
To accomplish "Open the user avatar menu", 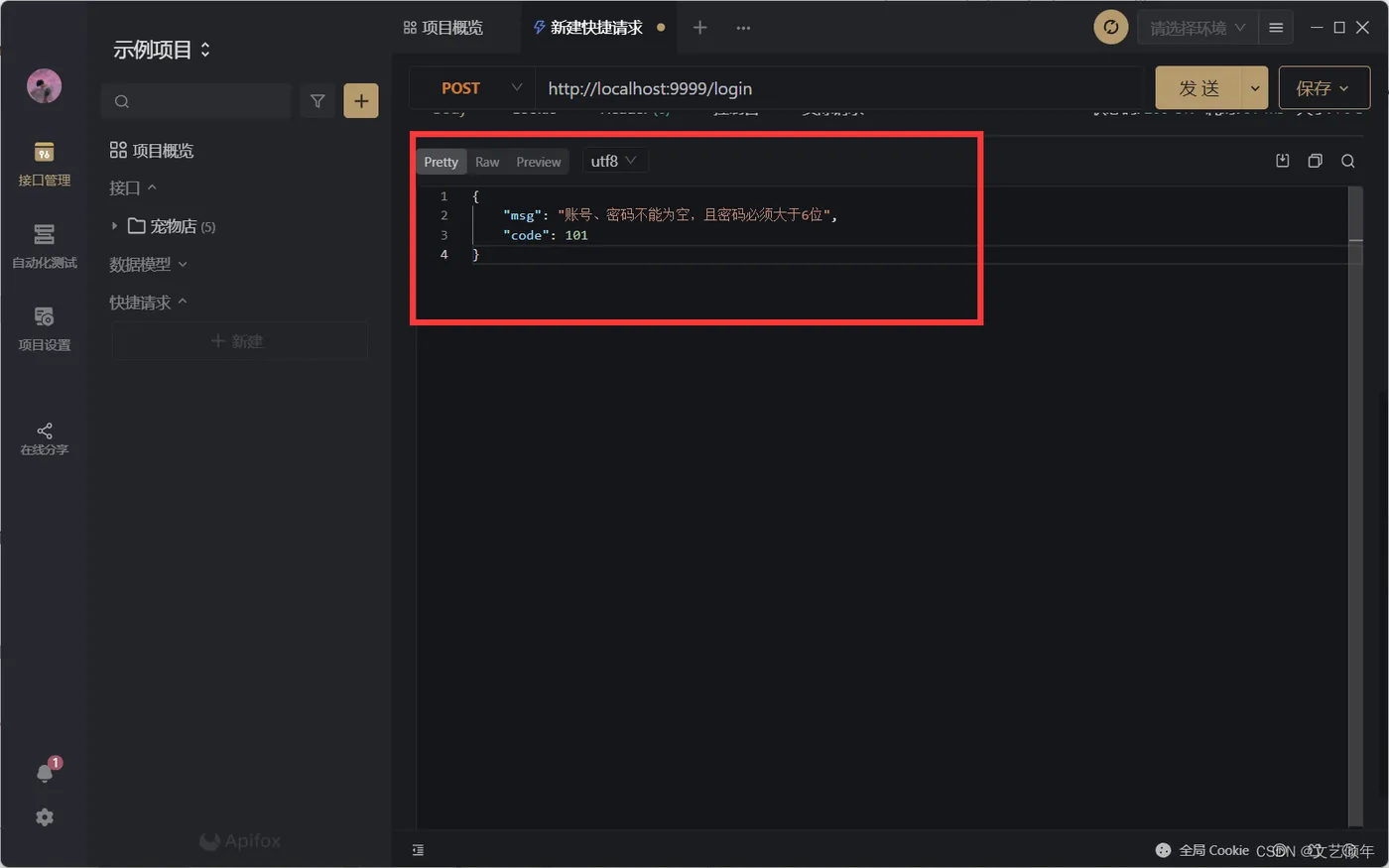I will pos(44,86).
